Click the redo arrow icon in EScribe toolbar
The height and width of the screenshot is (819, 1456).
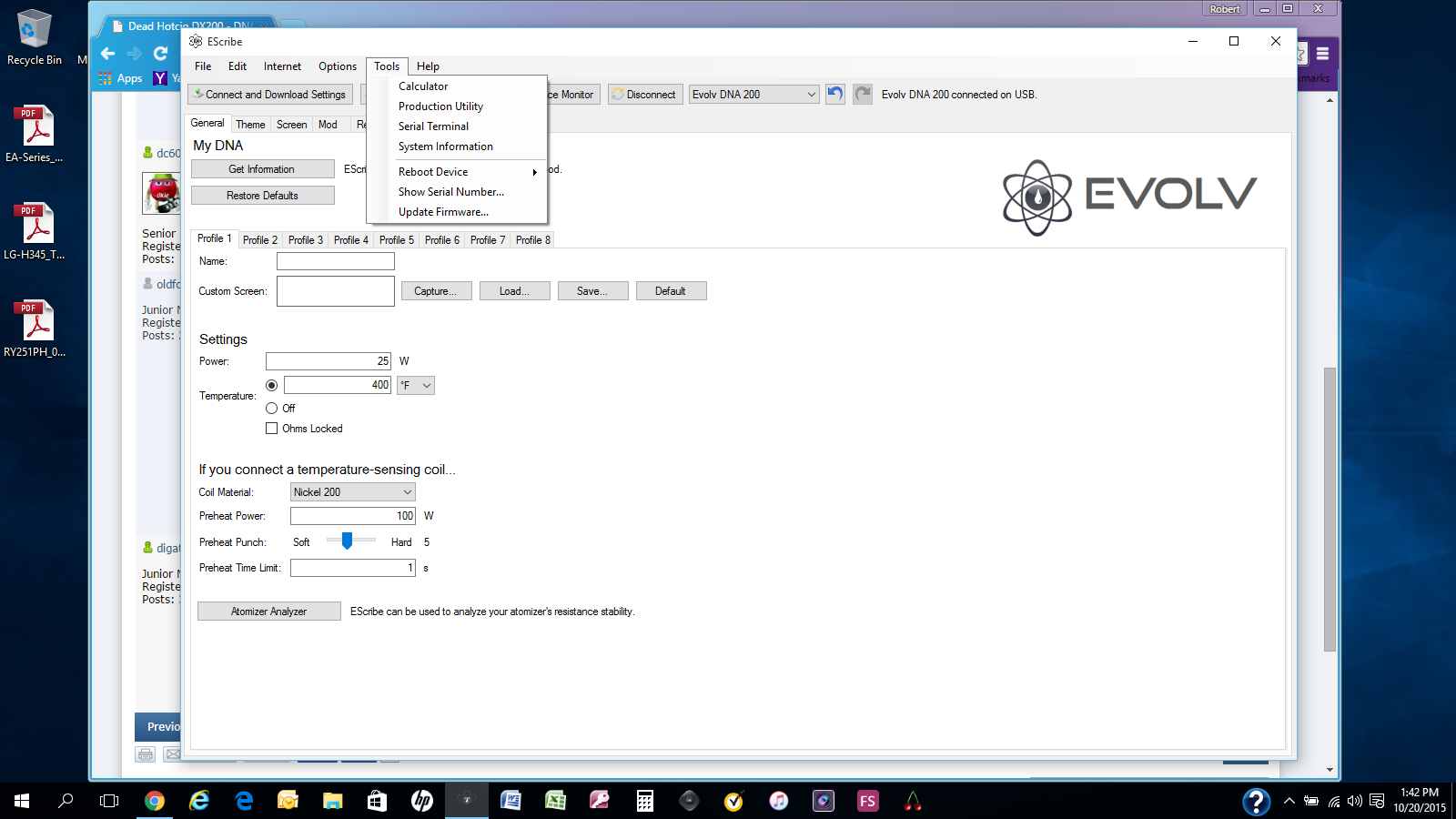[863, 94]
